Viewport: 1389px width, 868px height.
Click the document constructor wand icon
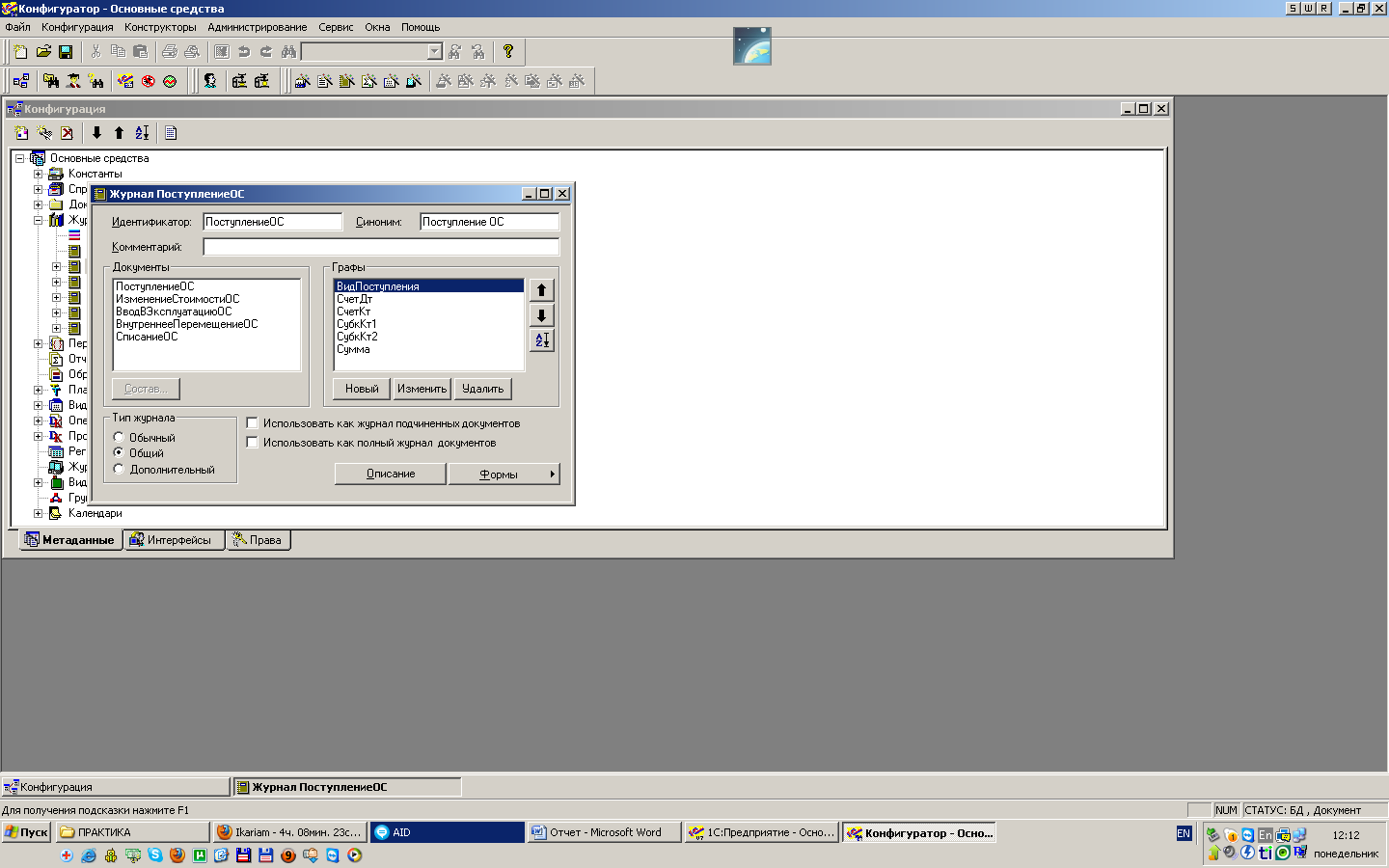pyautogui.click(x=324, y=81)
